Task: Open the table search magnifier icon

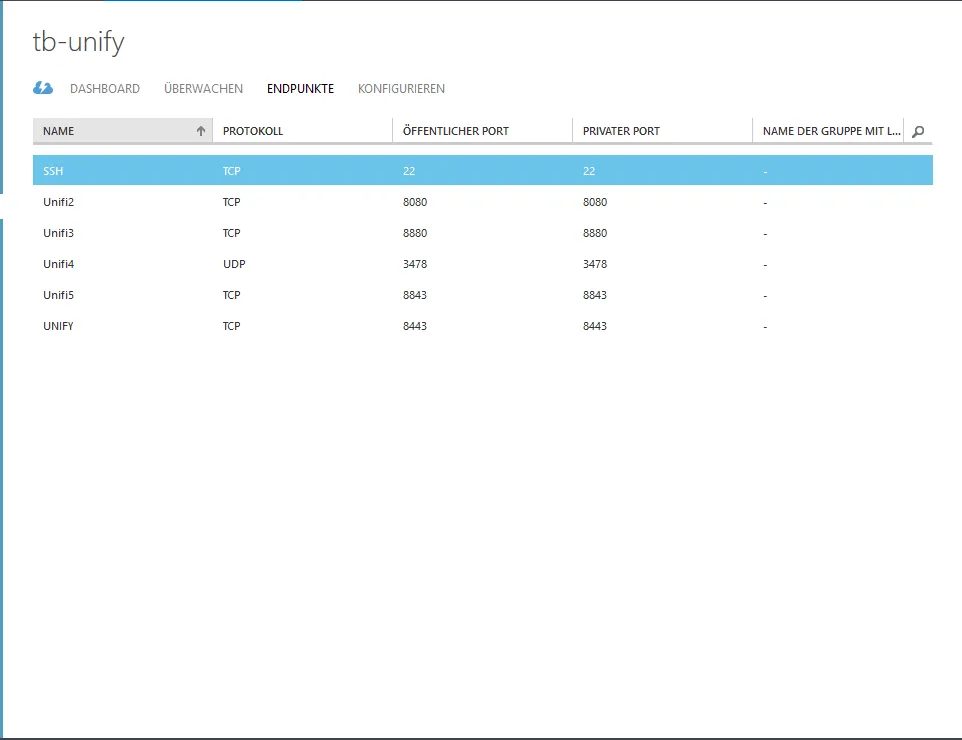Action: point(918,131)
